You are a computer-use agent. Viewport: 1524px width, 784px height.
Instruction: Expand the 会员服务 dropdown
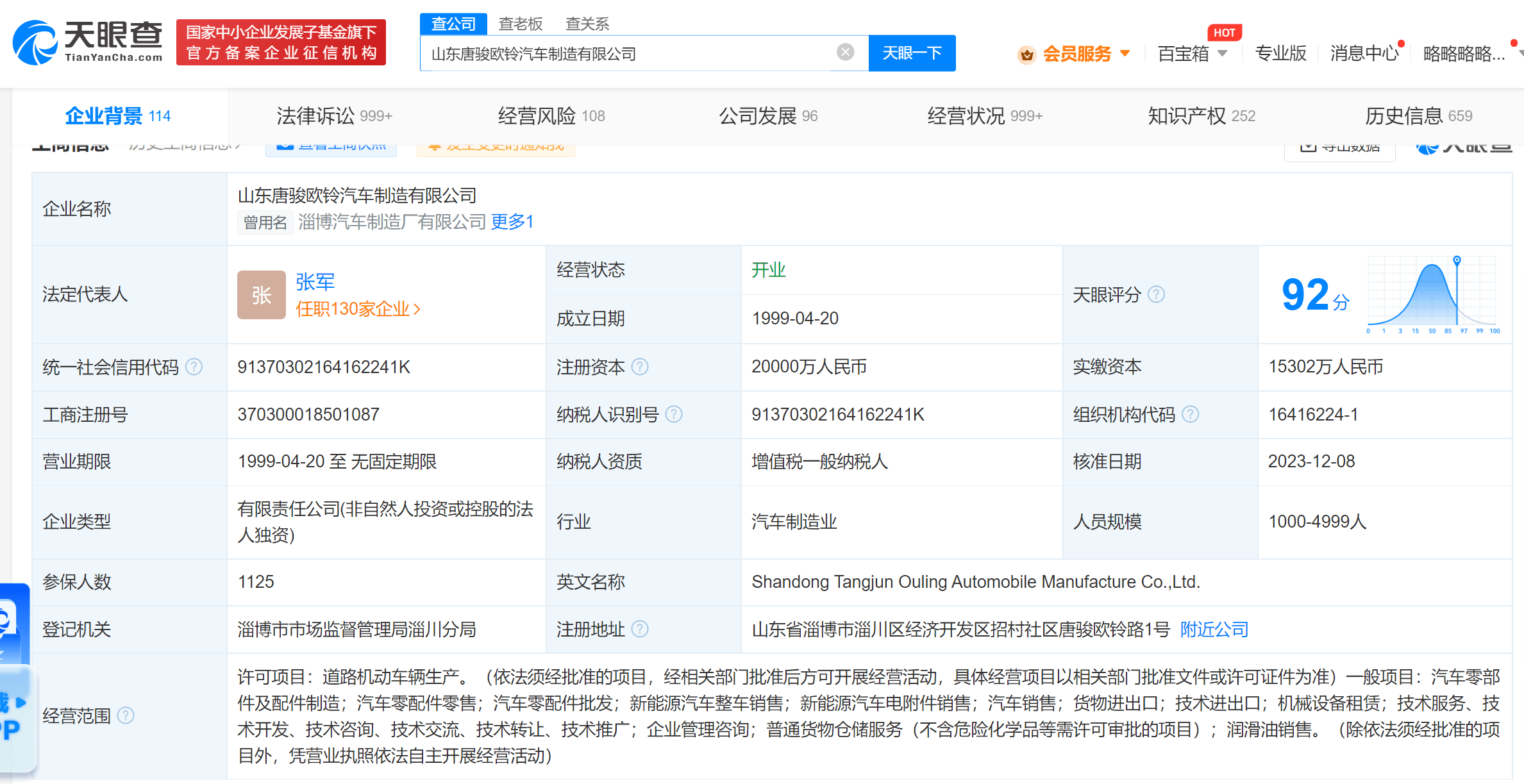tap(1125, 53)
